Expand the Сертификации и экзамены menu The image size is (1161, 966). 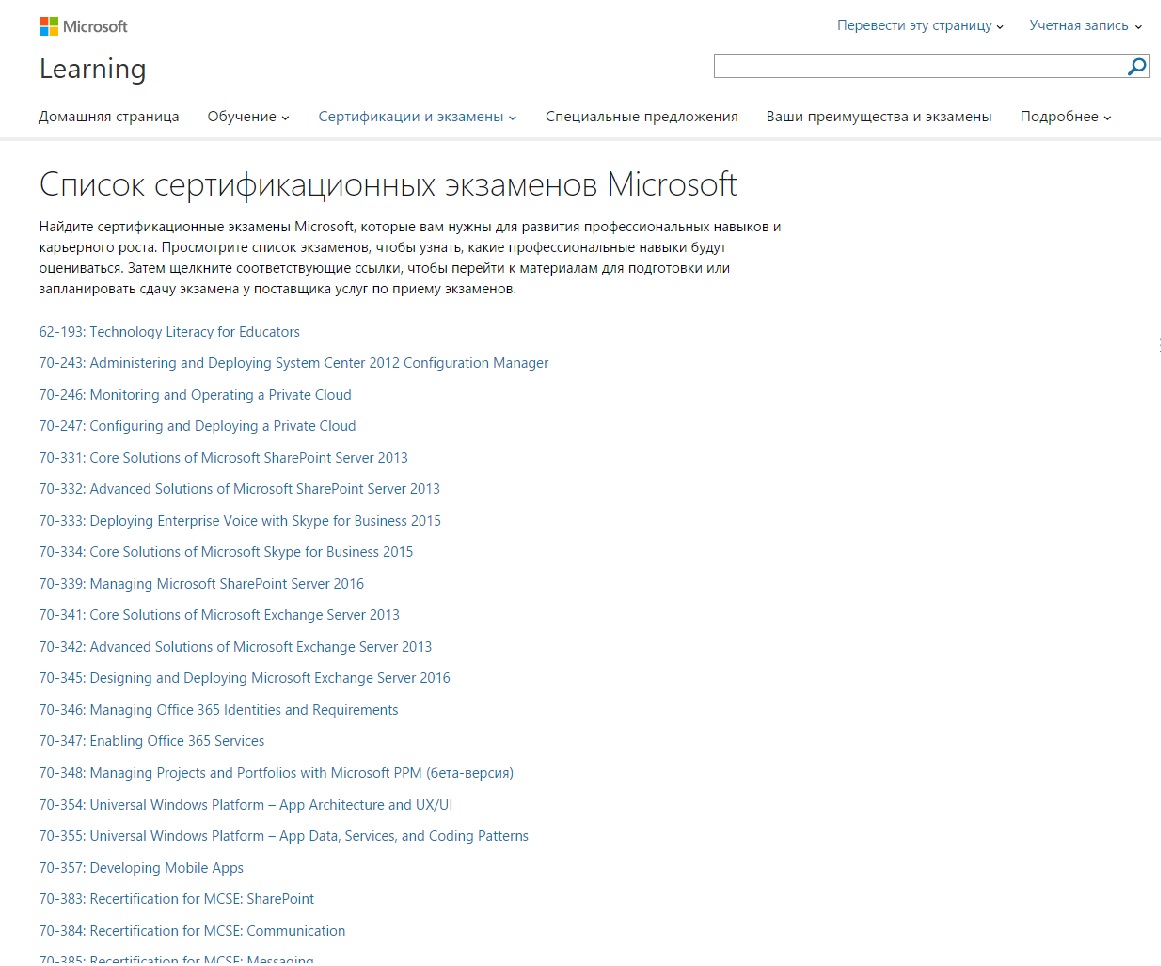[417, 116]
